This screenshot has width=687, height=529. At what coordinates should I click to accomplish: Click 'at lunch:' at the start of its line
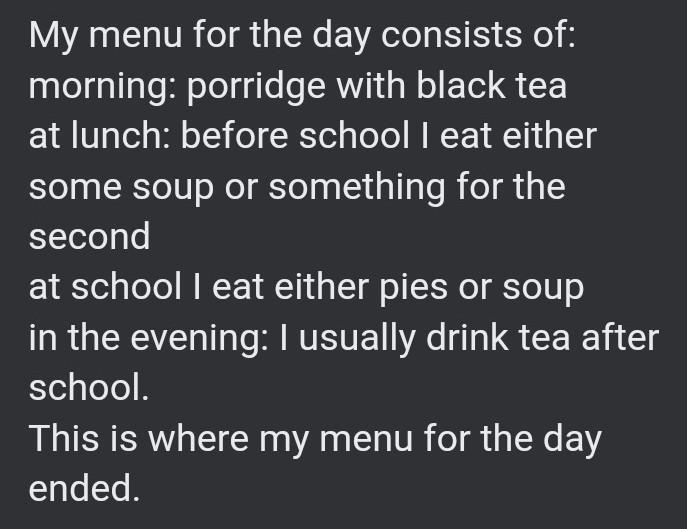click(x=99, y=135)
